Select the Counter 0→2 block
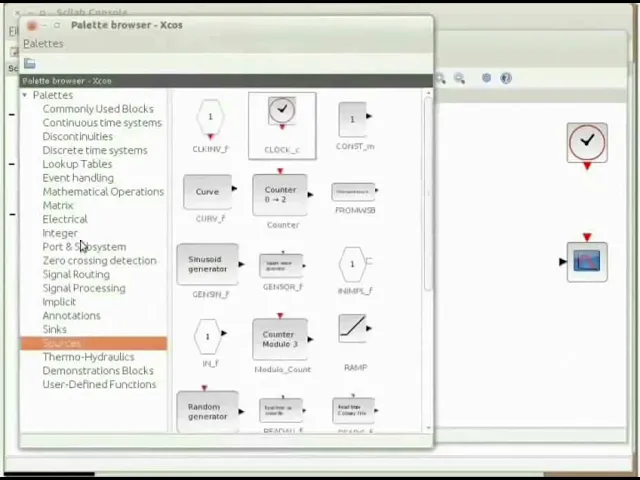This screenshot has height=480, width=640. point(282,193)
